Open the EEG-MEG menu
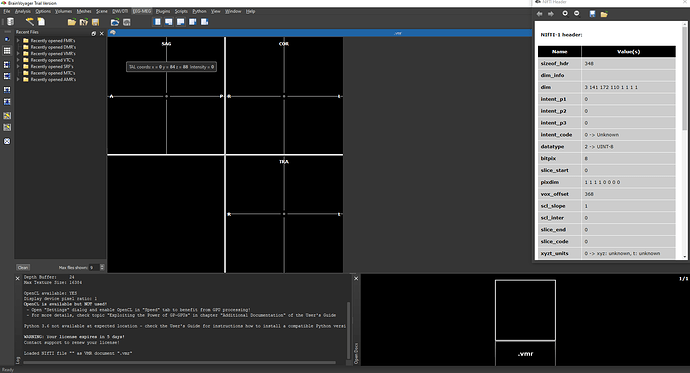690x373 pixels. 142,11
